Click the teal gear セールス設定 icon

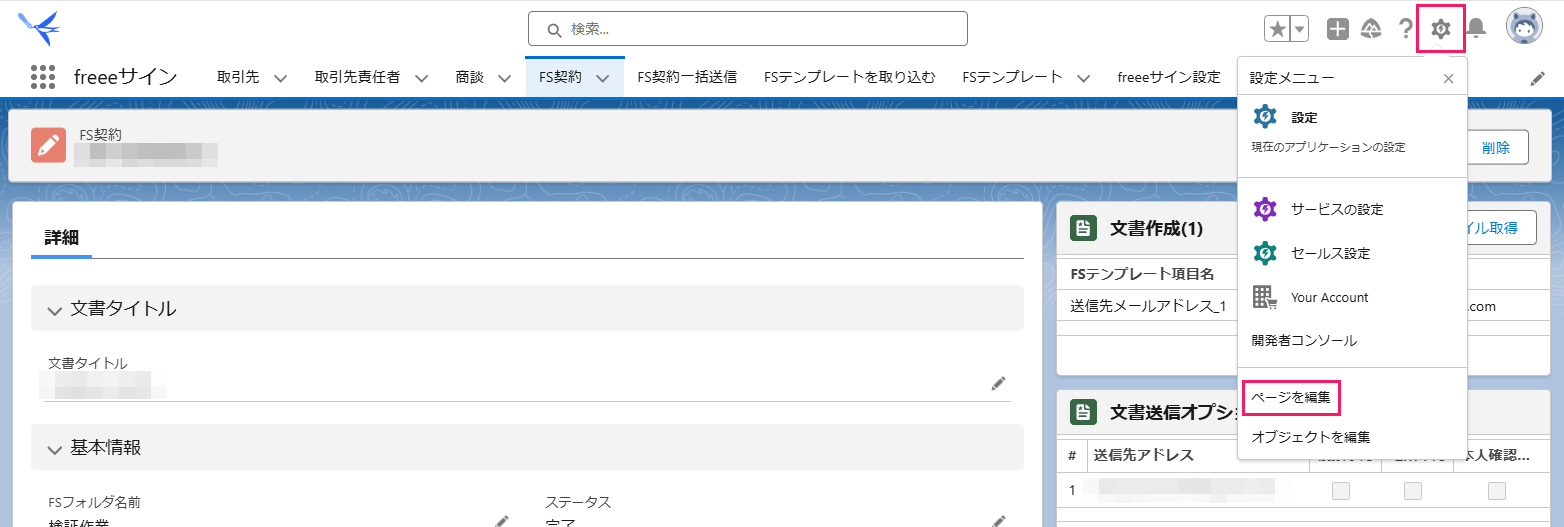click(1265, 253)
